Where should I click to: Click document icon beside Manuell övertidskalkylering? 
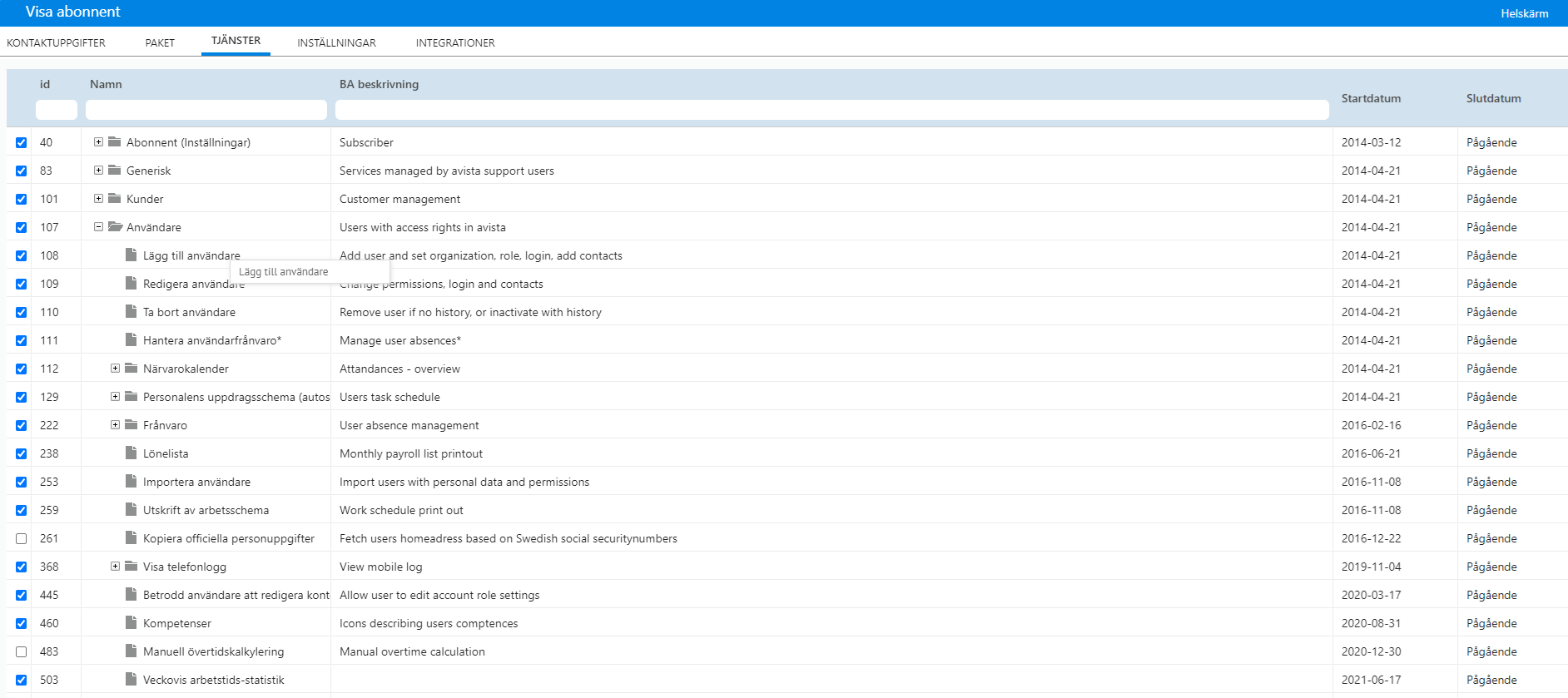[x=131, y=651]
